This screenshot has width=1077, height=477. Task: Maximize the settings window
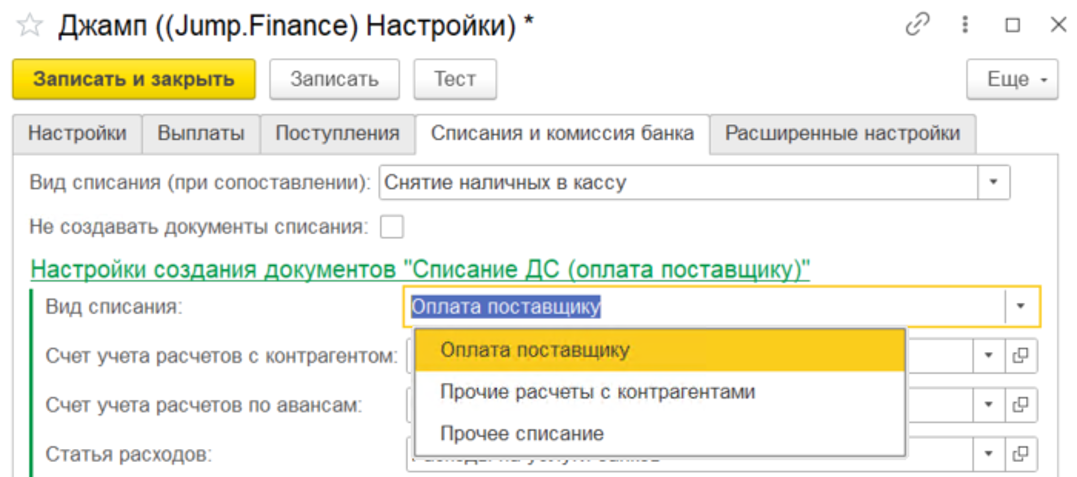(1012, 26)
